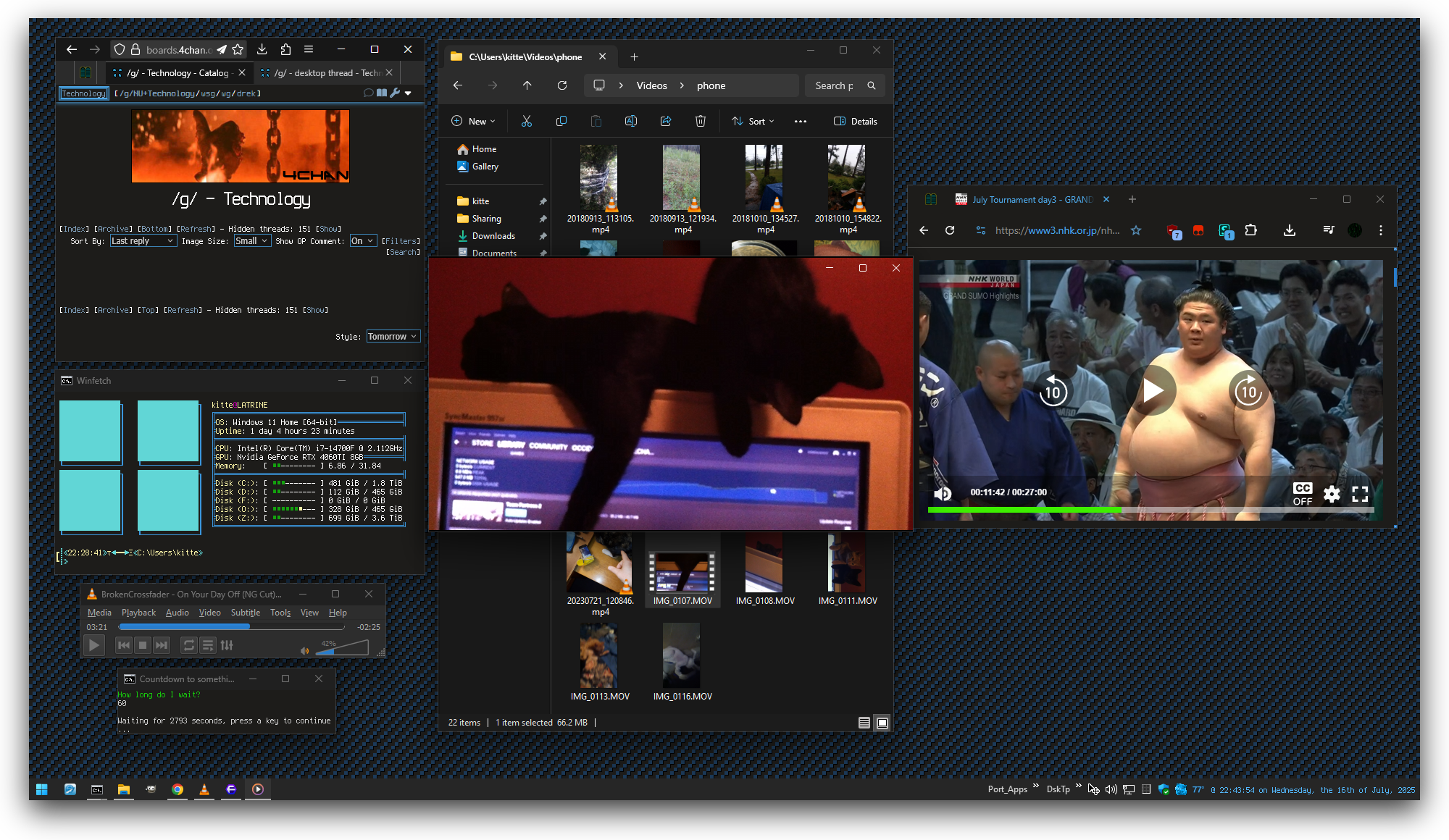Screen dimensions: 1449x840
Task: Expand the New dropdown in File Explorer
Action: click(x=473, y=121)
